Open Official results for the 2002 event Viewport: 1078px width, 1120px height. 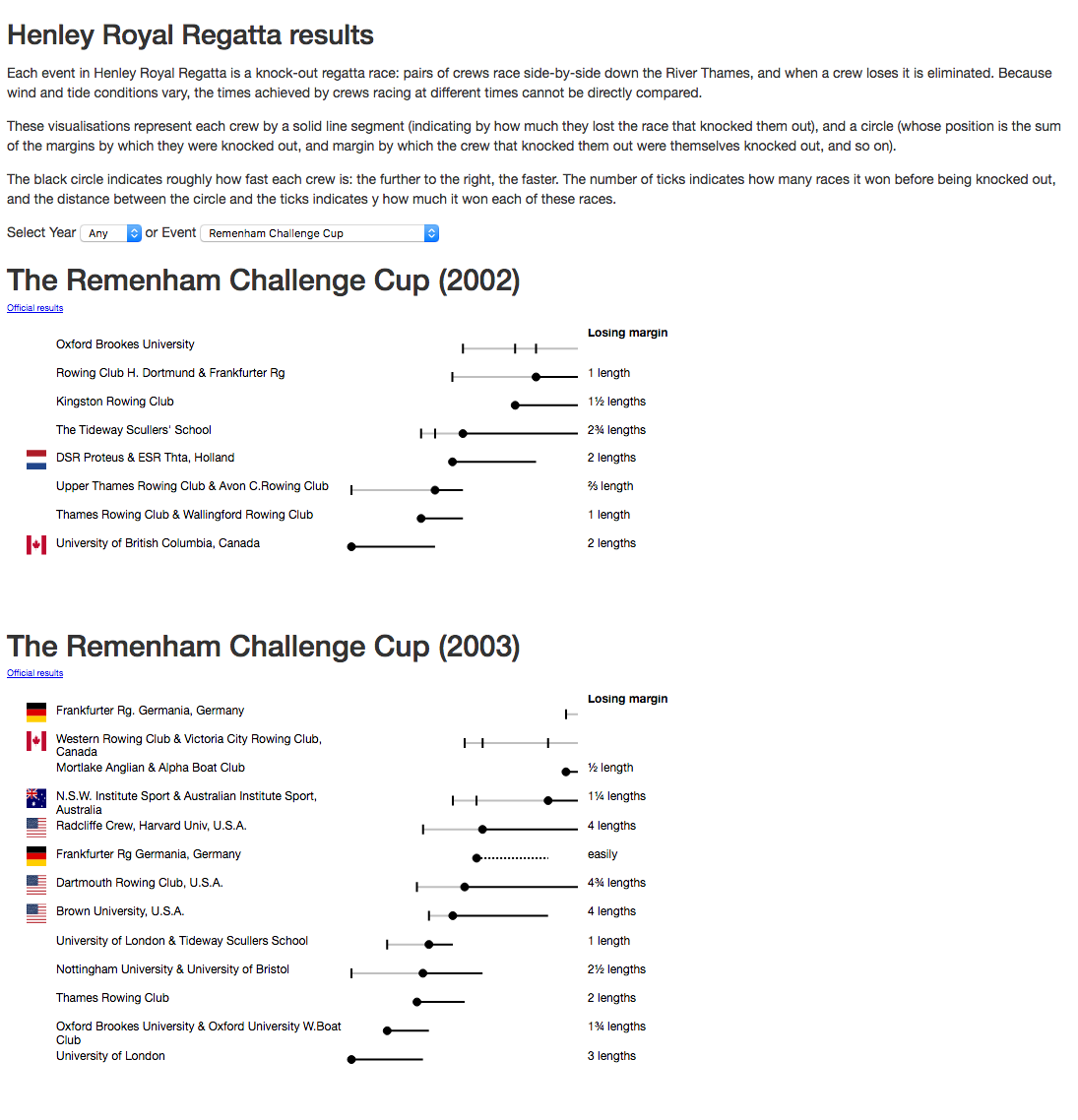click(34, 308)
